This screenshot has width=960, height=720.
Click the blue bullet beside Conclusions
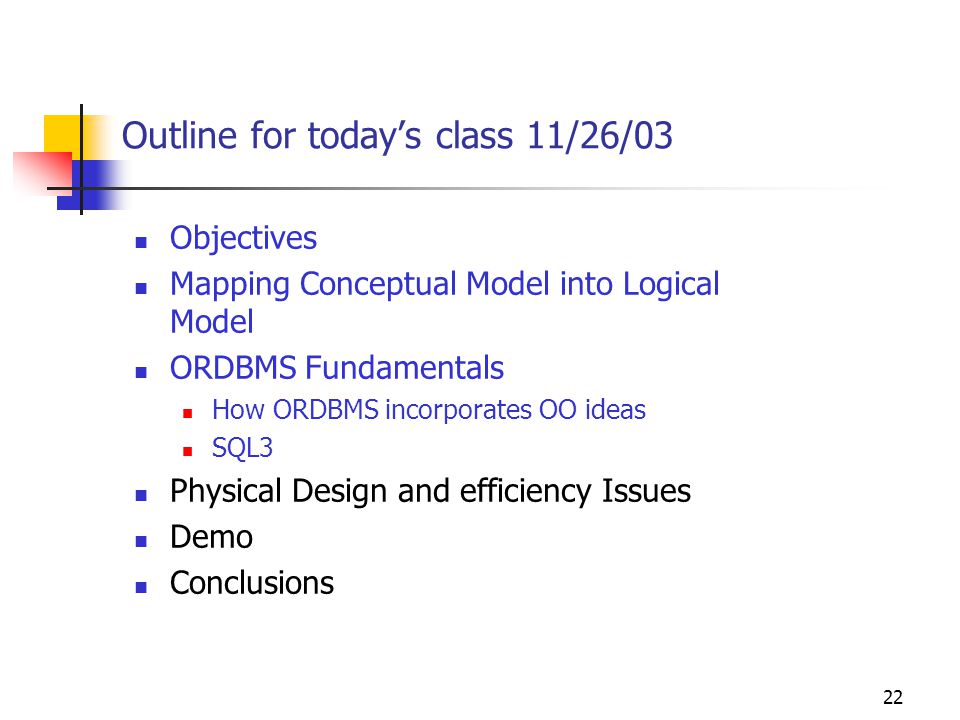pyautogui.click(x=141, y=588)
